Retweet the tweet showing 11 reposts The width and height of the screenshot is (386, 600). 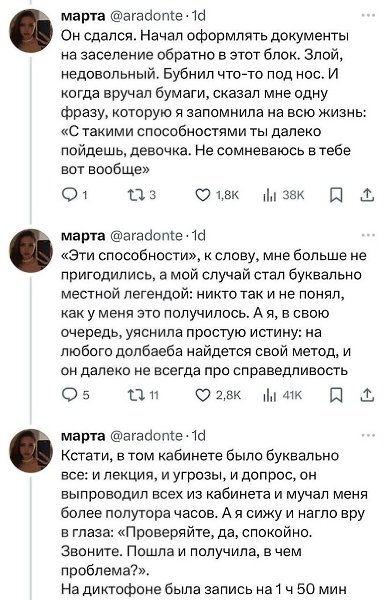pos(143,395)
